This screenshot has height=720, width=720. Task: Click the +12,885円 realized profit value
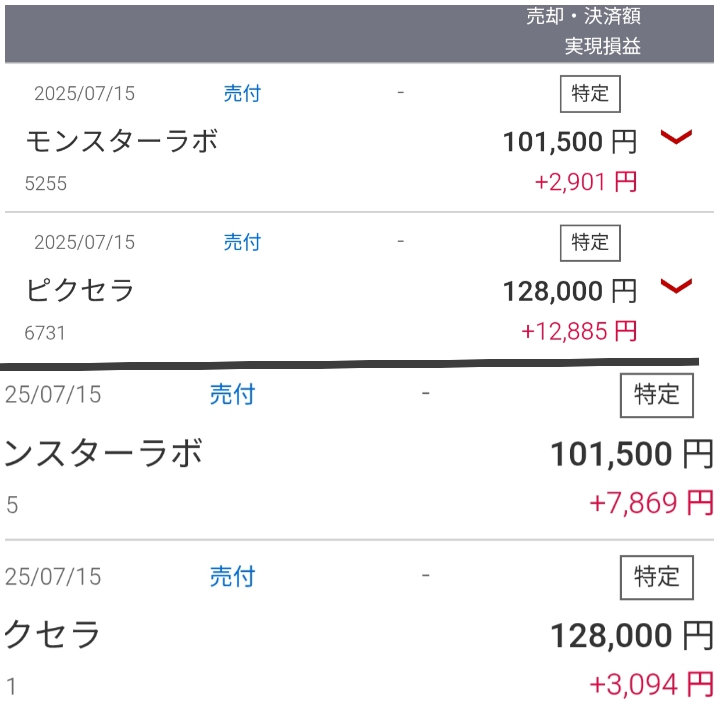point(579,331)
